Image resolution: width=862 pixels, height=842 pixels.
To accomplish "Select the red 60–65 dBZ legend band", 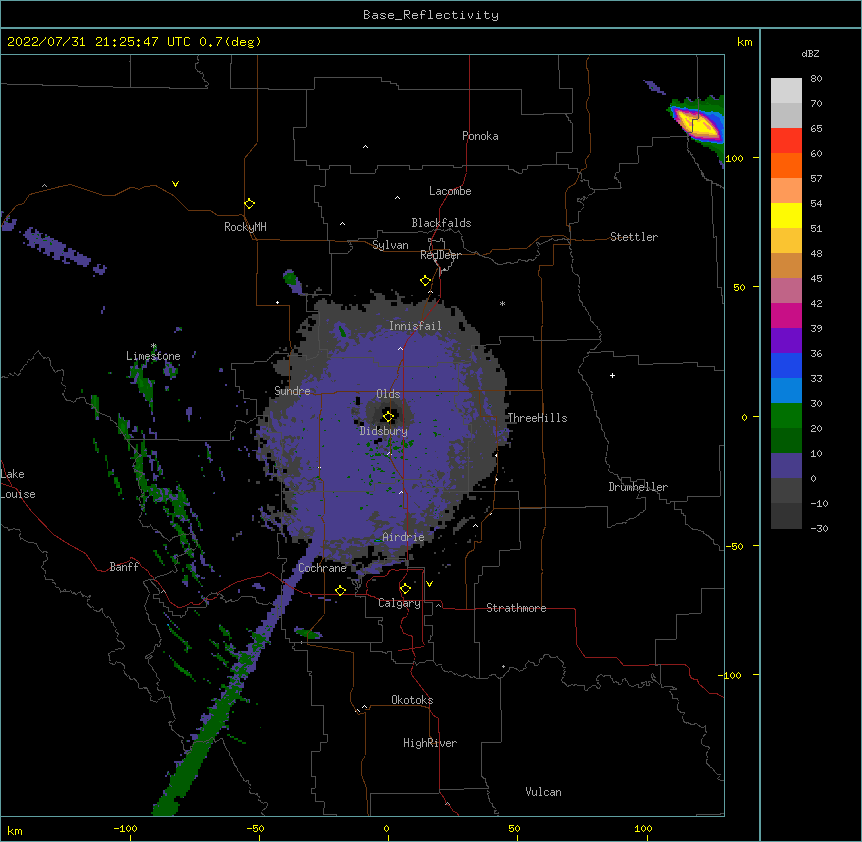I will tap(786, 140).
